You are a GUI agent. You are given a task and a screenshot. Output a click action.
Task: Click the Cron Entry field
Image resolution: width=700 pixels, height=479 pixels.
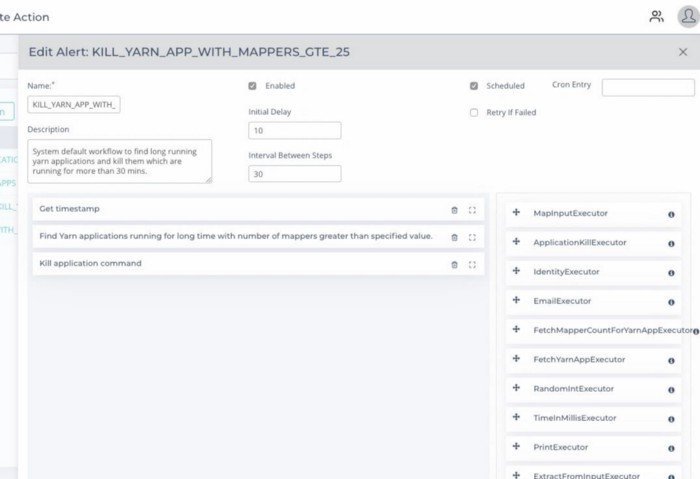pos(648,87)
